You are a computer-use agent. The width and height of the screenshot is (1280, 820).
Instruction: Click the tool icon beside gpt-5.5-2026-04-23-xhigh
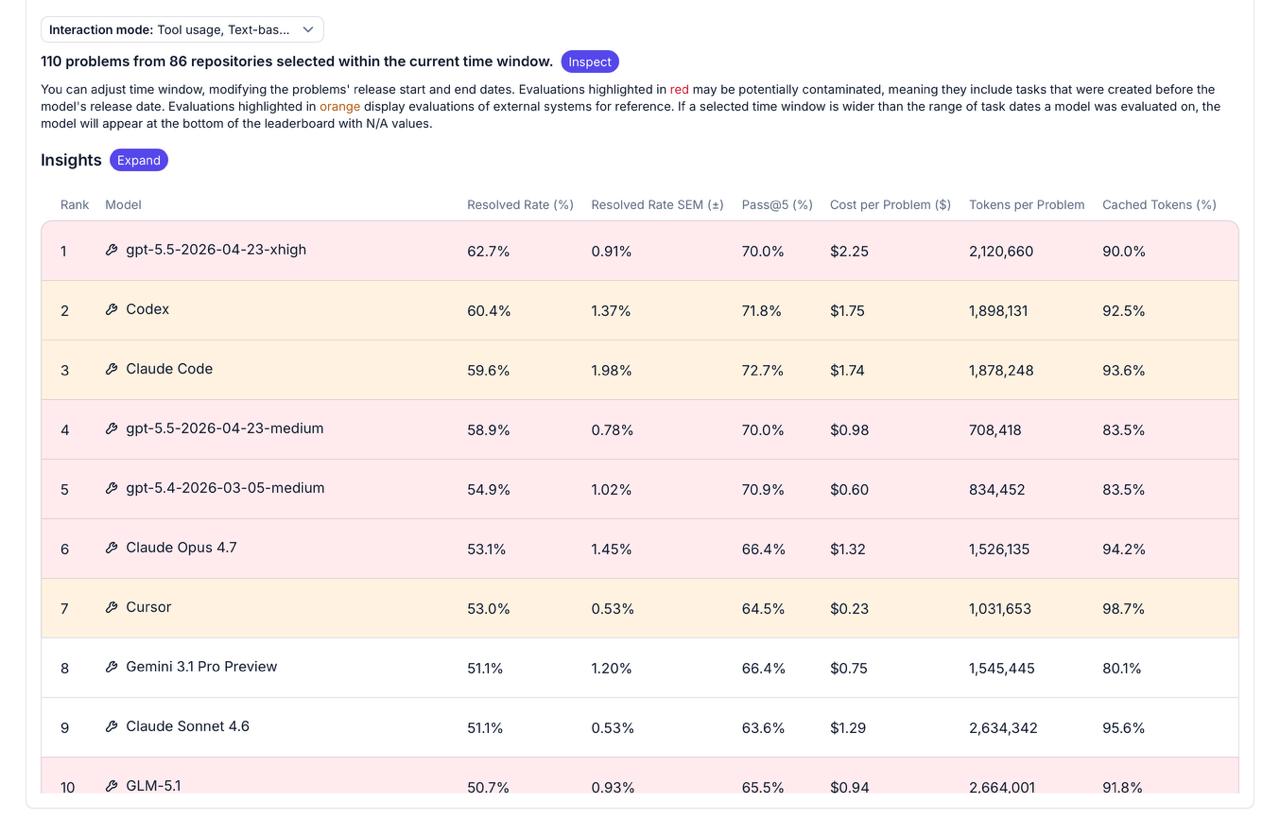click(112, 250)
